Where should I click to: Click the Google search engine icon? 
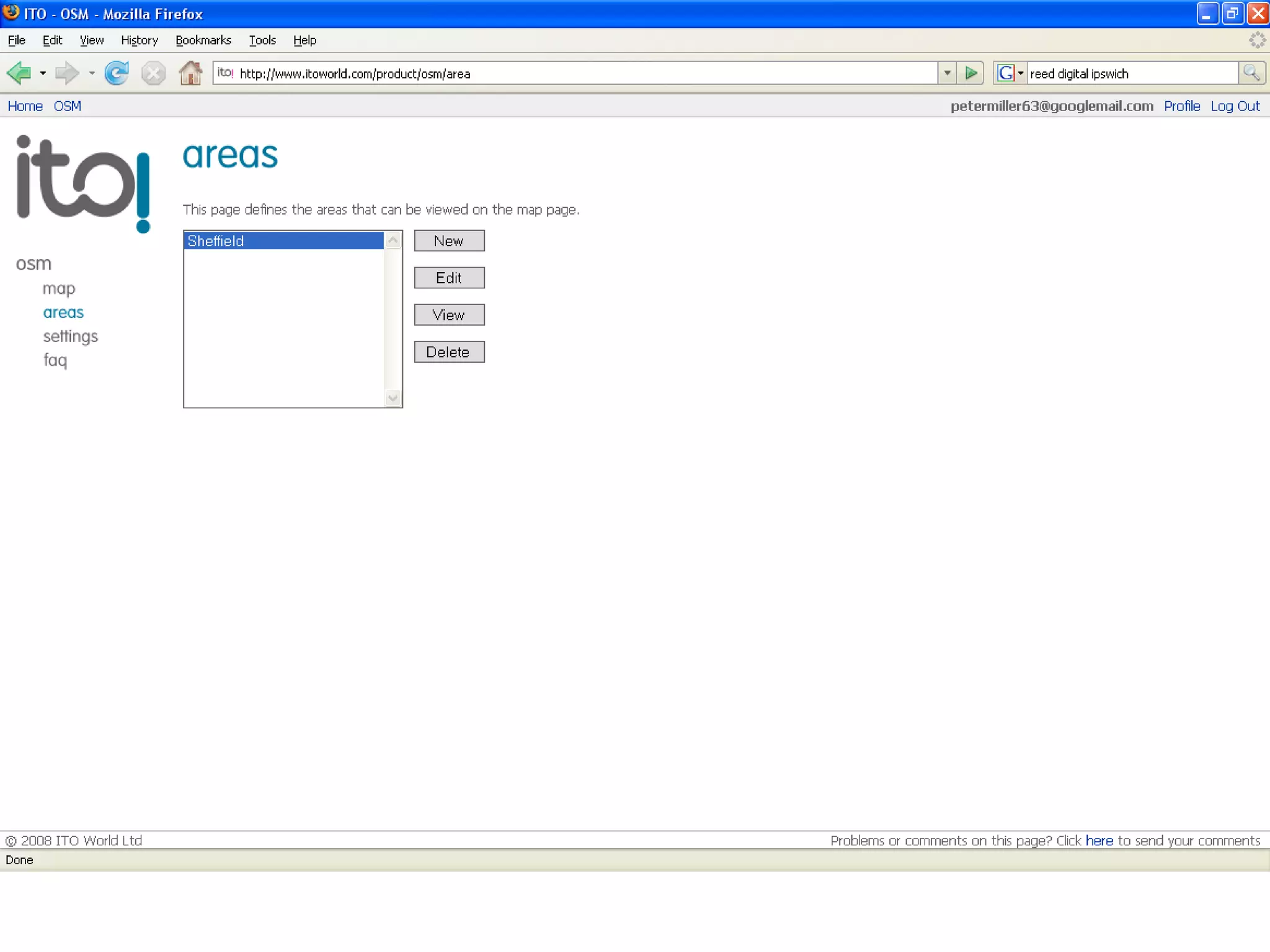click(x=1006, y=73)
